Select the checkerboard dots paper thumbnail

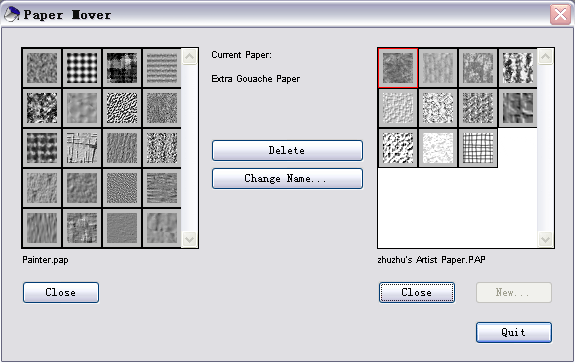click(82, 68)
